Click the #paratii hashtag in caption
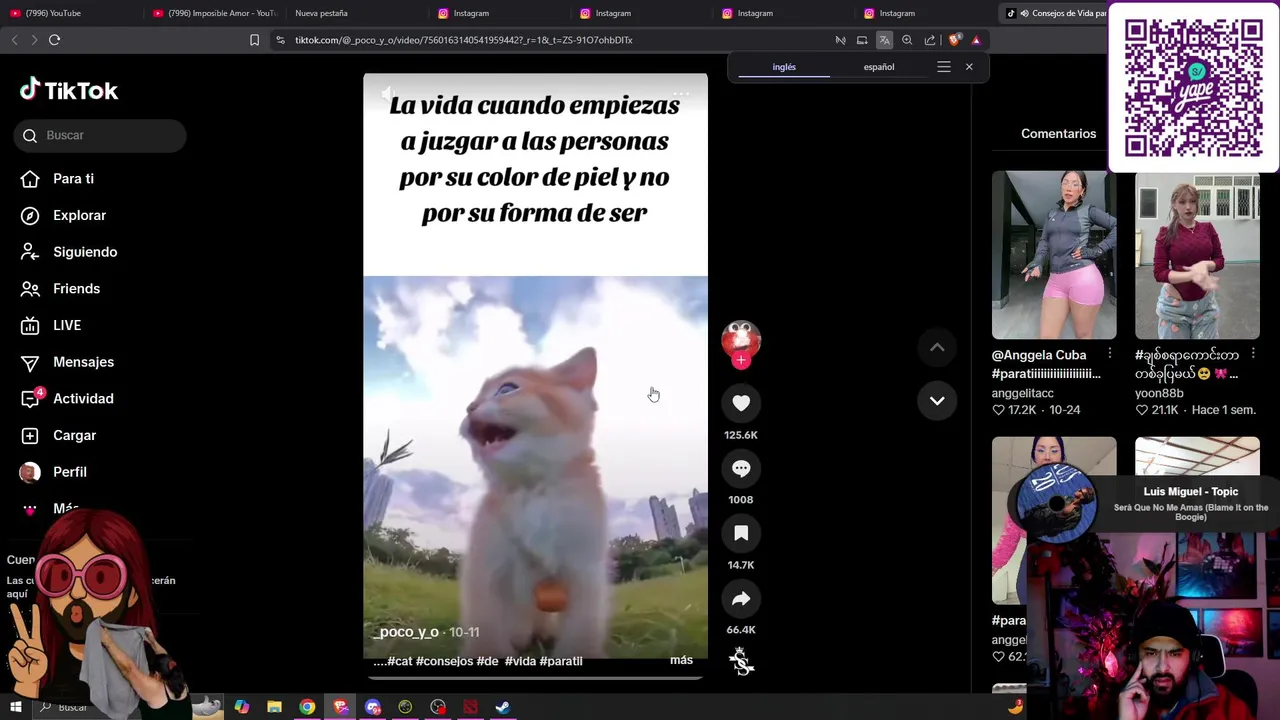 tap(561, 661)
